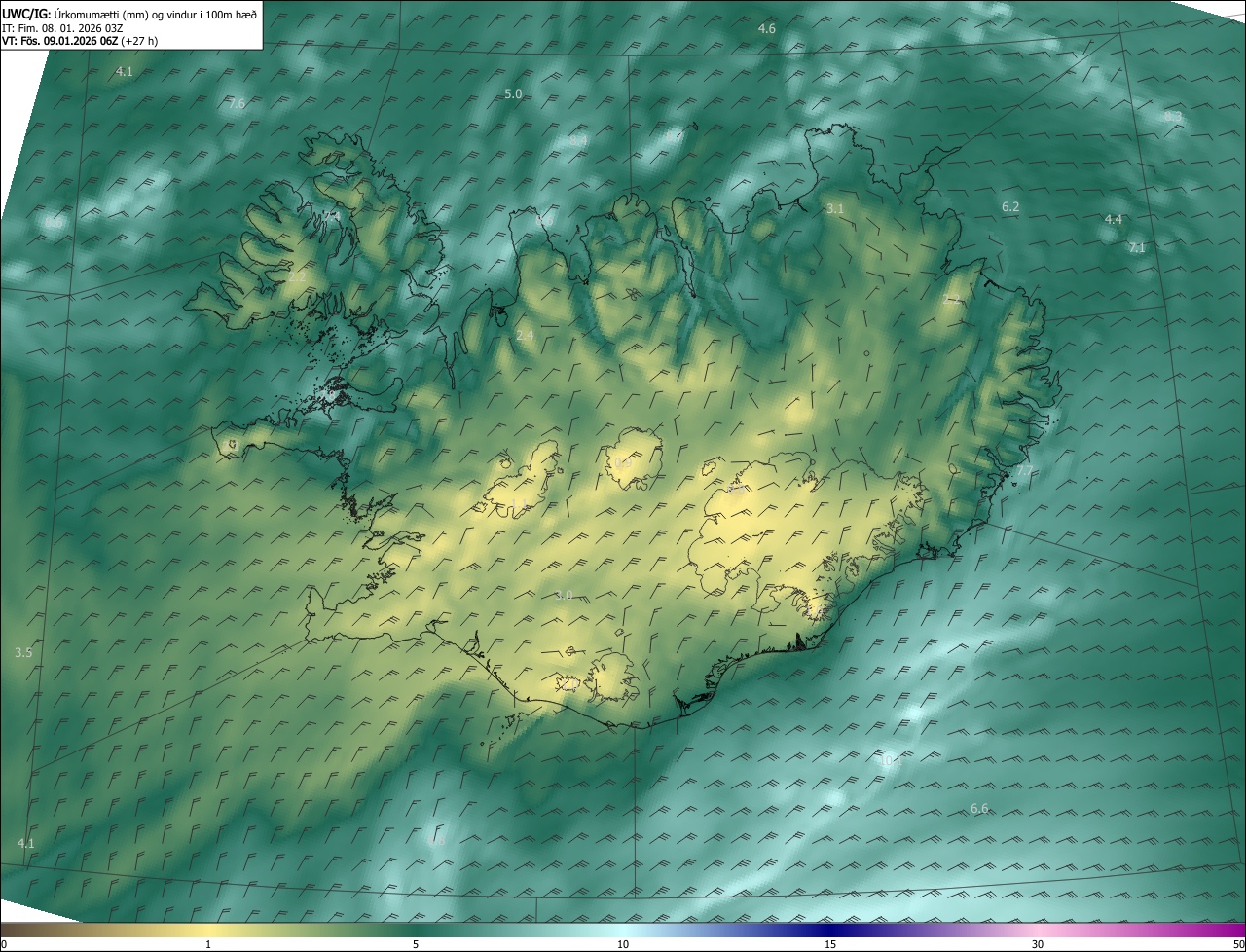Click the 6.2 value label on the map
The height and width of the screenshot is (952, 1246).
1010,207
